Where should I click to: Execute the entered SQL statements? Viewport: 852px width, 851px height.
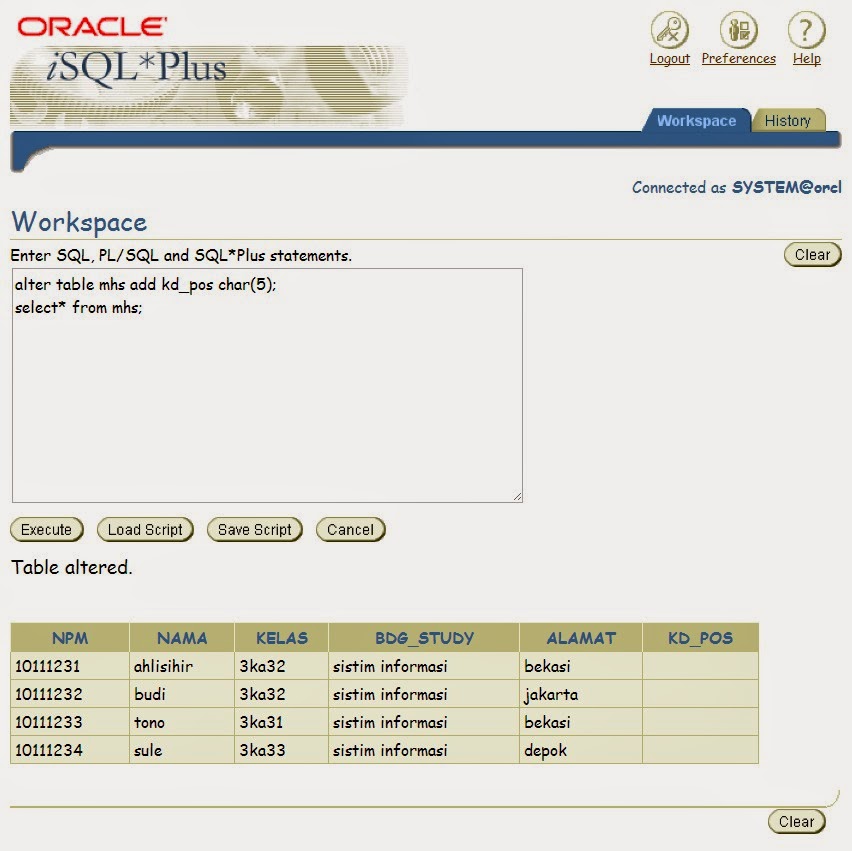pos(46,529)
